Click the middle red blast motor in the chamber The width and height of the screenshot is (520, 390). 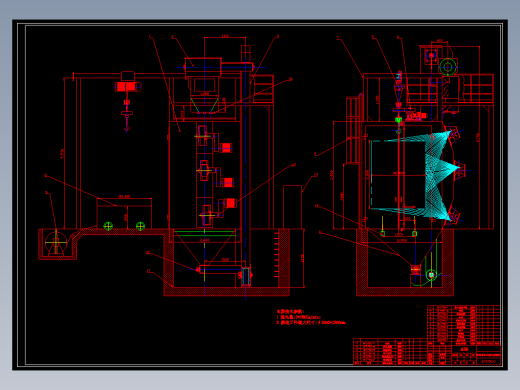coord(228,182)
